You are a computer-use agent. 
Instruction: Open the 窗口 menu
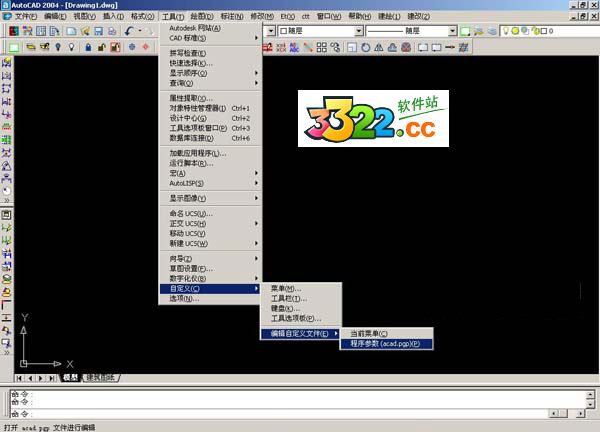coord(328,16)
